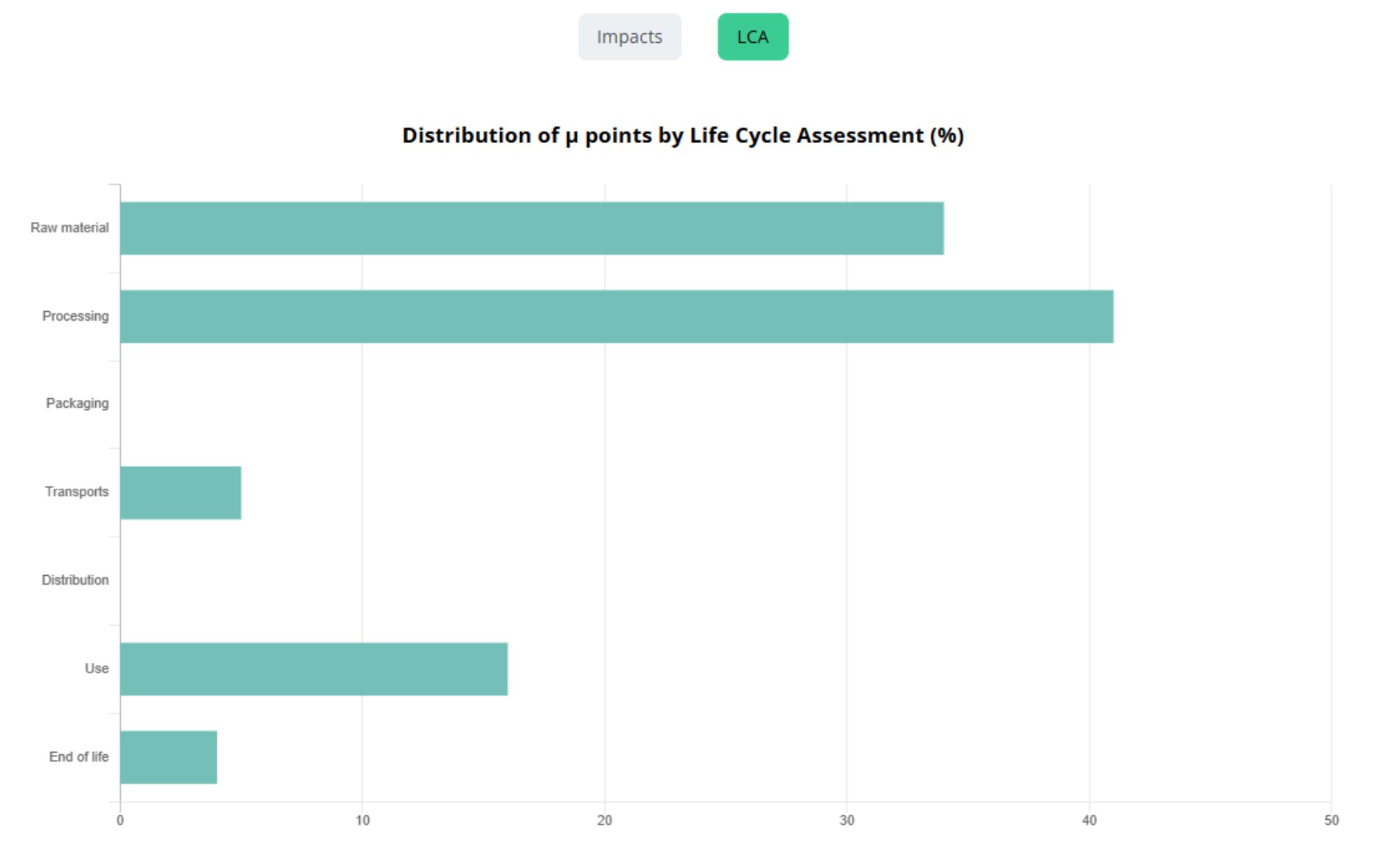This screenshot has height=867, width=1400.
Task: Click the End of life bar
Action: coord(168,757)
